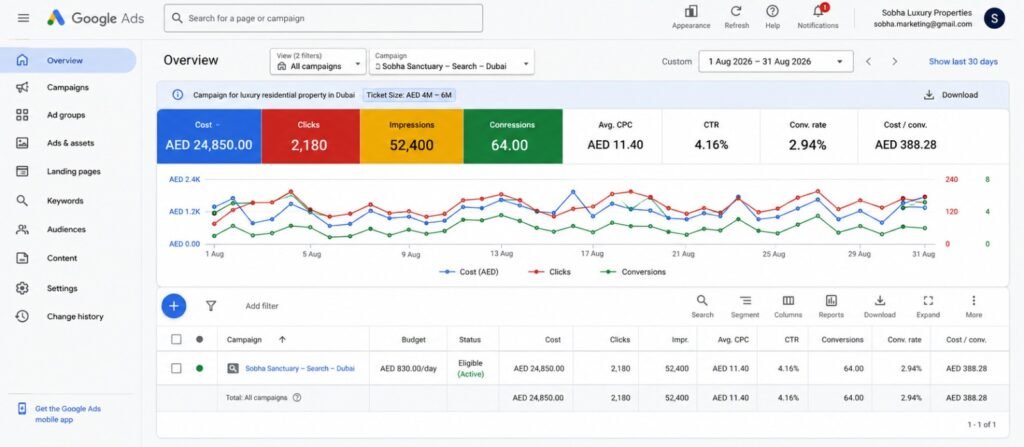Sort by the Budget column header
This screenshot has width=1024, height=447.
pos(413,339)
